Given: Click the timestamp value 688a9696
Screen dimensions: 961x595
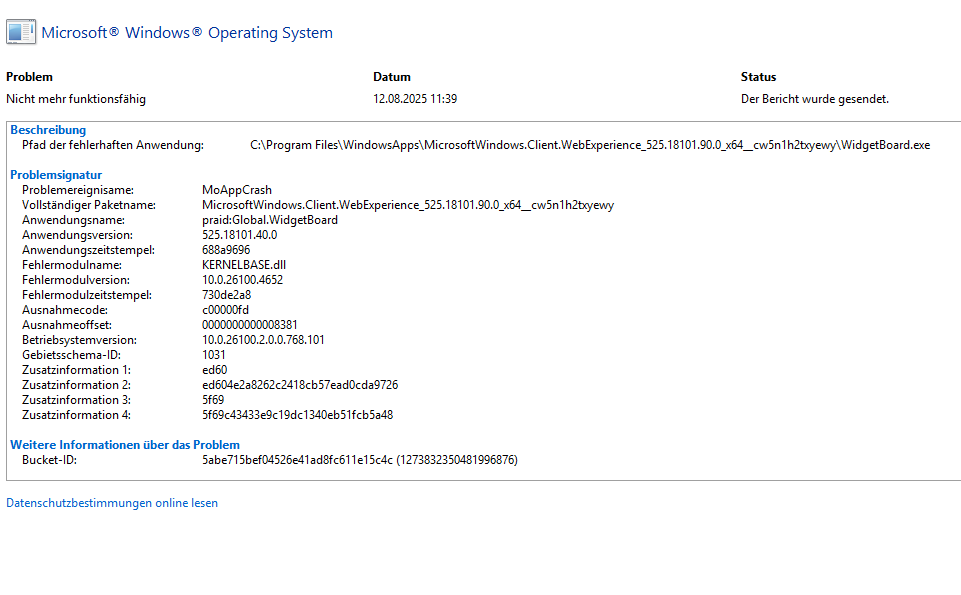Looking at the screenshot, I should [226, 250].
